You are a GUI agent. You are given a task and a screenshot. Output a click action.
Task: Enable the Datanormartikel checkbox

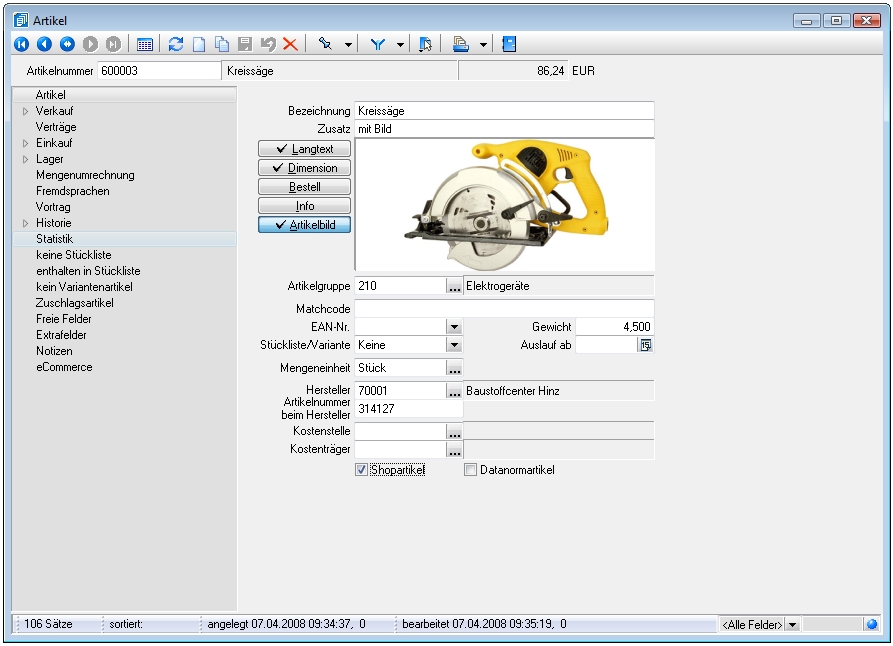(x=471, y=470)
